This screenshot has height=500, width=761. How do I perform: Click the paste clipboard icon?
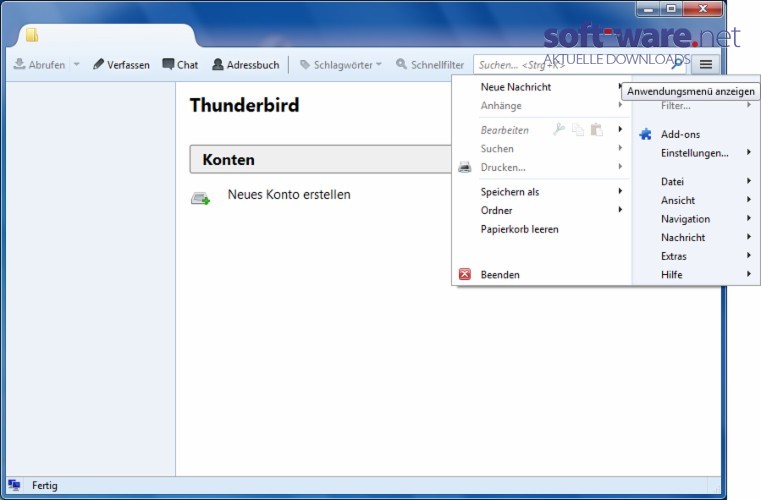(x=596, y=130)
